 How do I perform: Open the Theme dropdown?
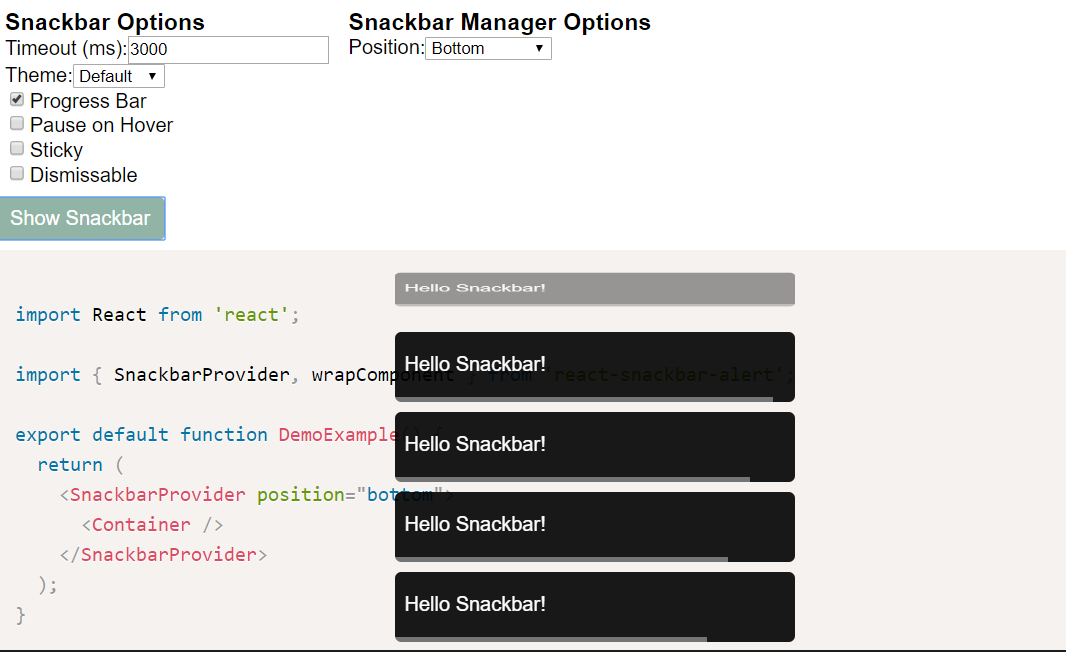click(x=119, y=76)
